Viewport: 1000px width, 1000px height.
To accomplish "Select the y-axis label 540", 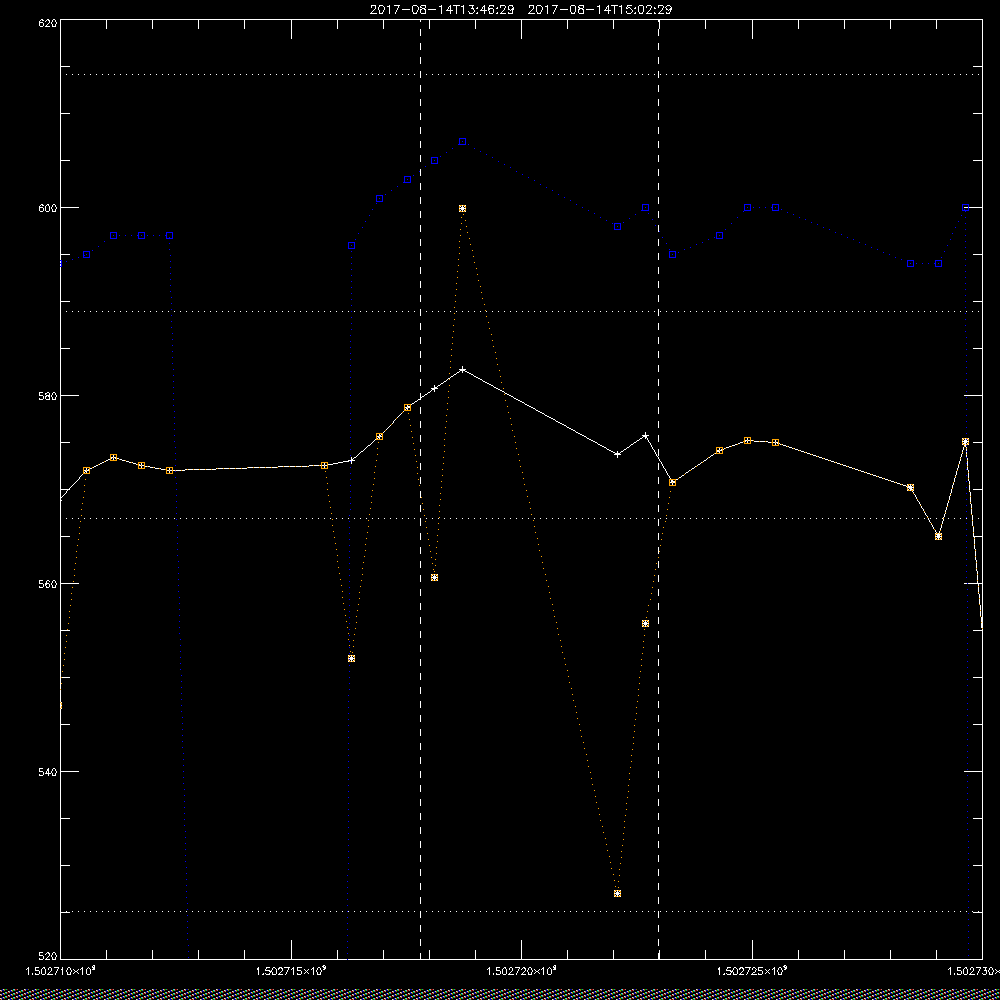I will click(48, 772).
